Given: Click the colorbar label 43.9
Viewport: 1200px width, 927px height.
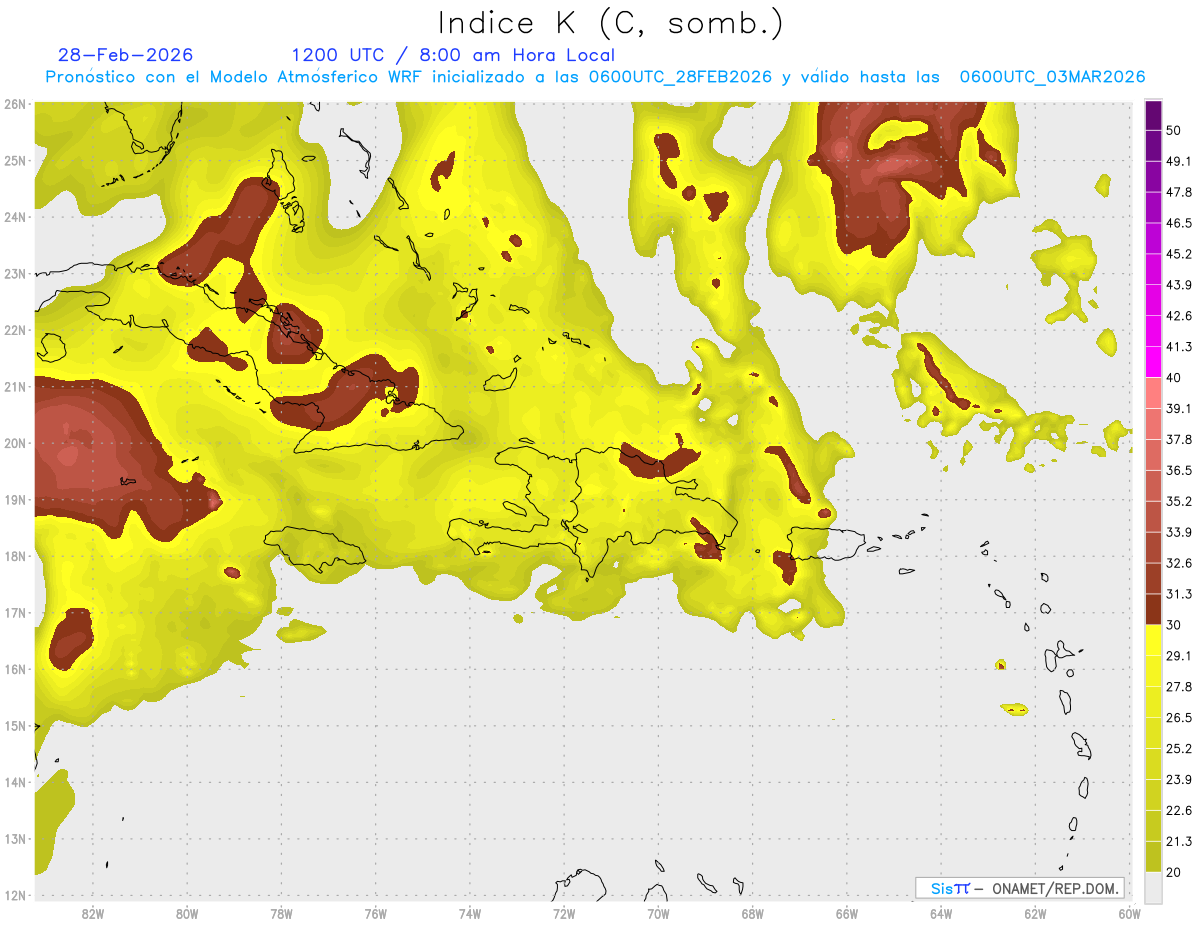Looking at the screenshot, I should point(1178,285).
